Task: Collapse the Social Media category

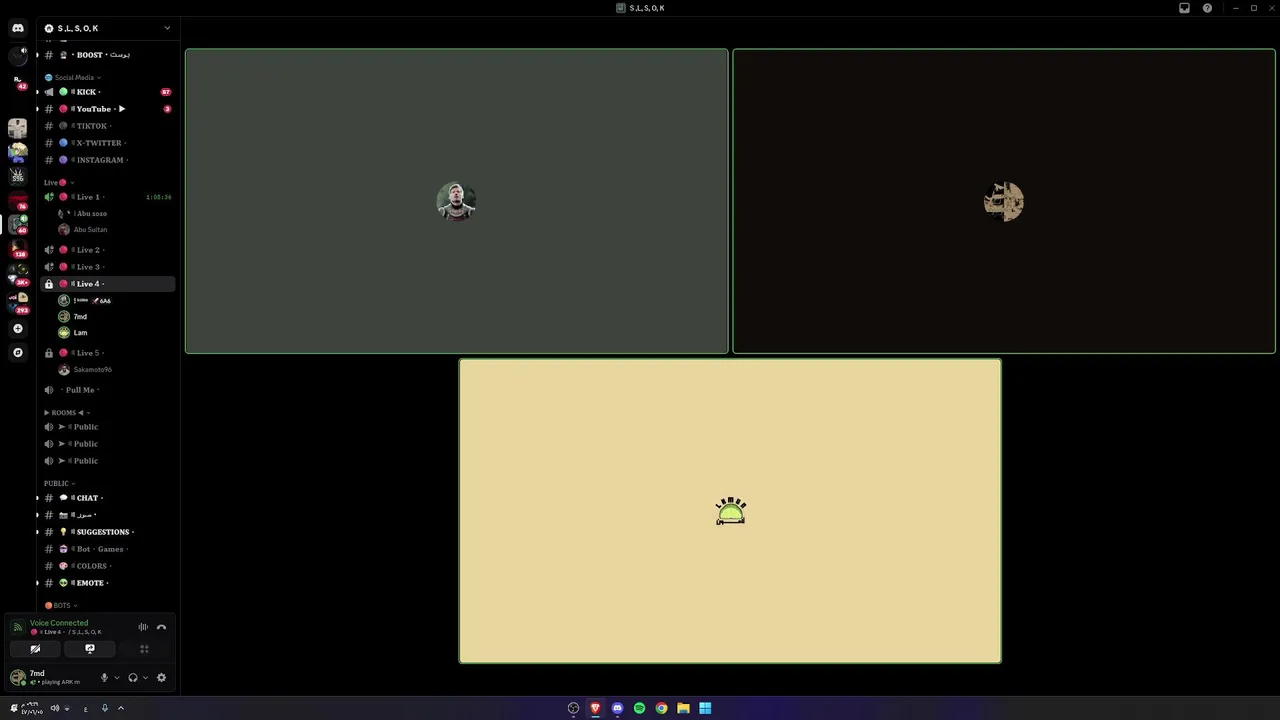Action: [x=73, y=77]
